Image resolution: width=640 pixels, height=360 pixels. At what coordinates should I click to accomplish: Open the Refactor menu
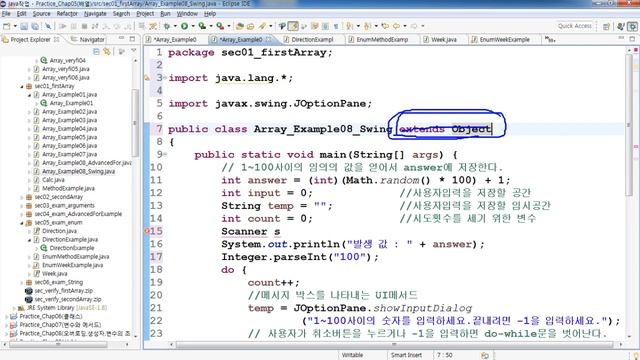point(67,13)
